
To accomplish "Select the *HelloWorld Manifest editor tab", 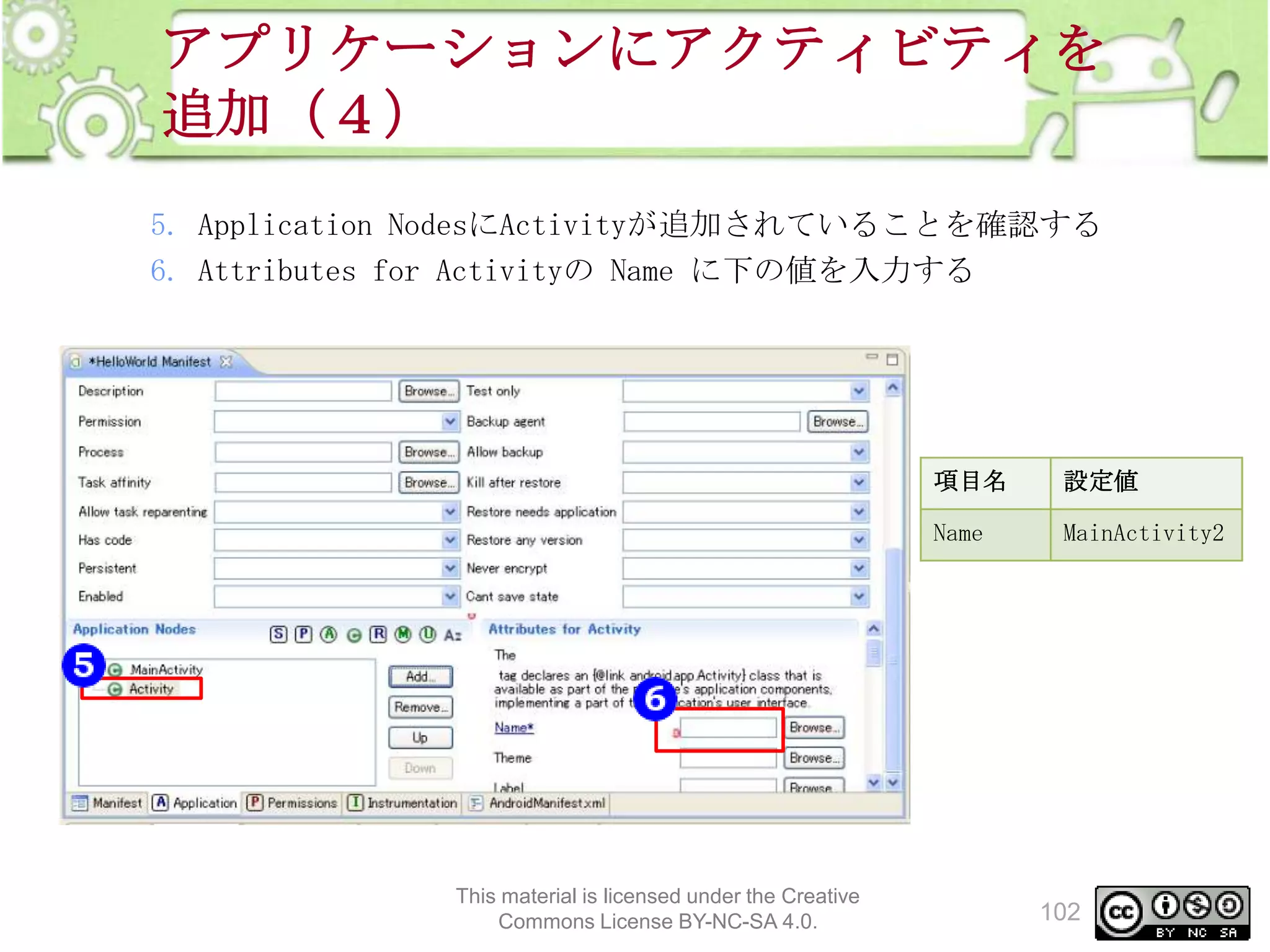I will pyautogui.click(x=149, y=361).
